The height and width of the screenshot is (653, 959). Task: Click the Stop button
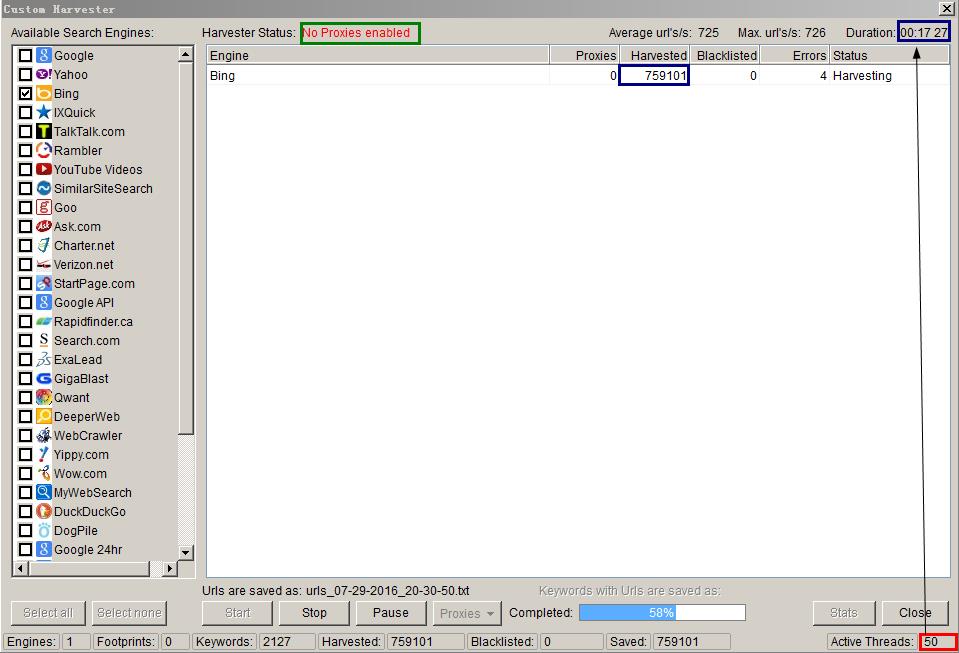tap(314, 613)
